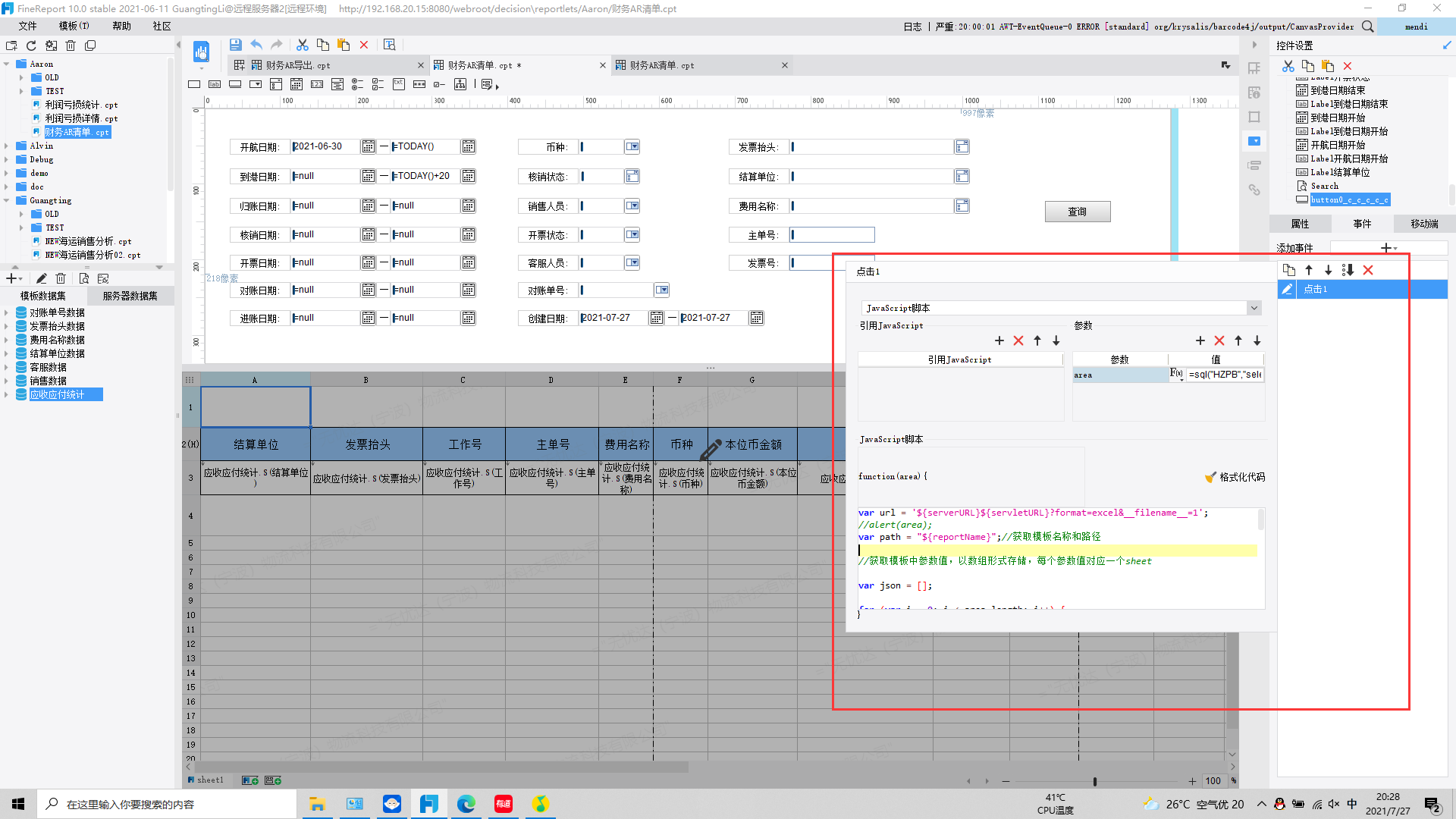The height and width of the screenshot is (819, 1456).
Task: Select the date widget icon in widget bar
Action: click(x=297, y=84)
